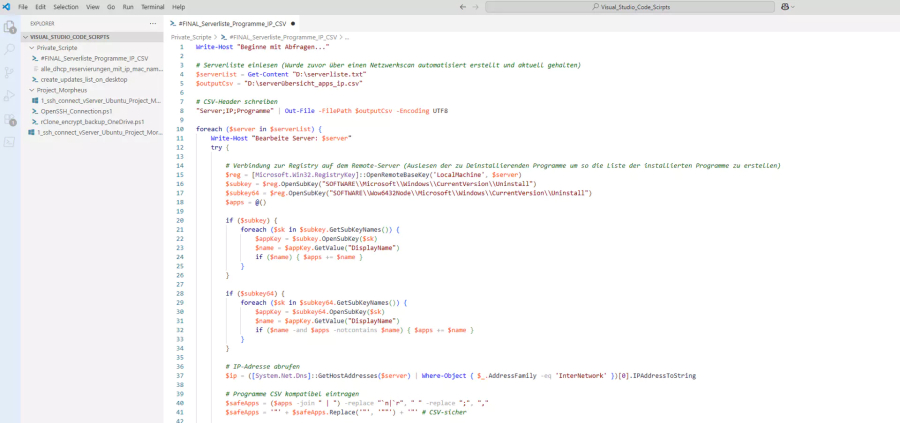Image resolution: width=900 pixels, height=423 pixels.
Task: Click the Copilot icon in title bar
Action: pyautogui.click(x=785, y=7)
